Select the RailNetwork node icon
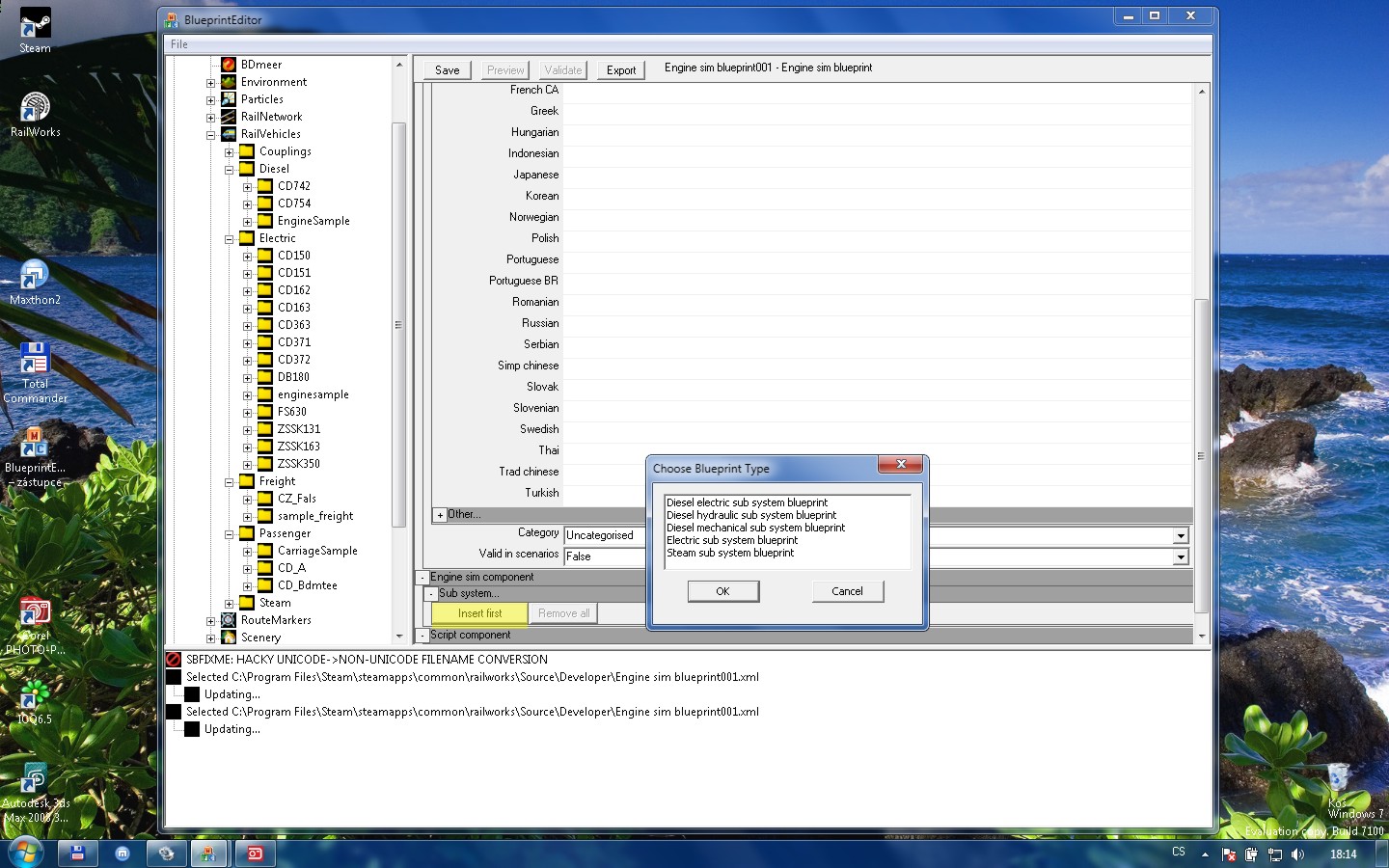Viewport: 1389px width, 868px height. (x=229, y=117)
